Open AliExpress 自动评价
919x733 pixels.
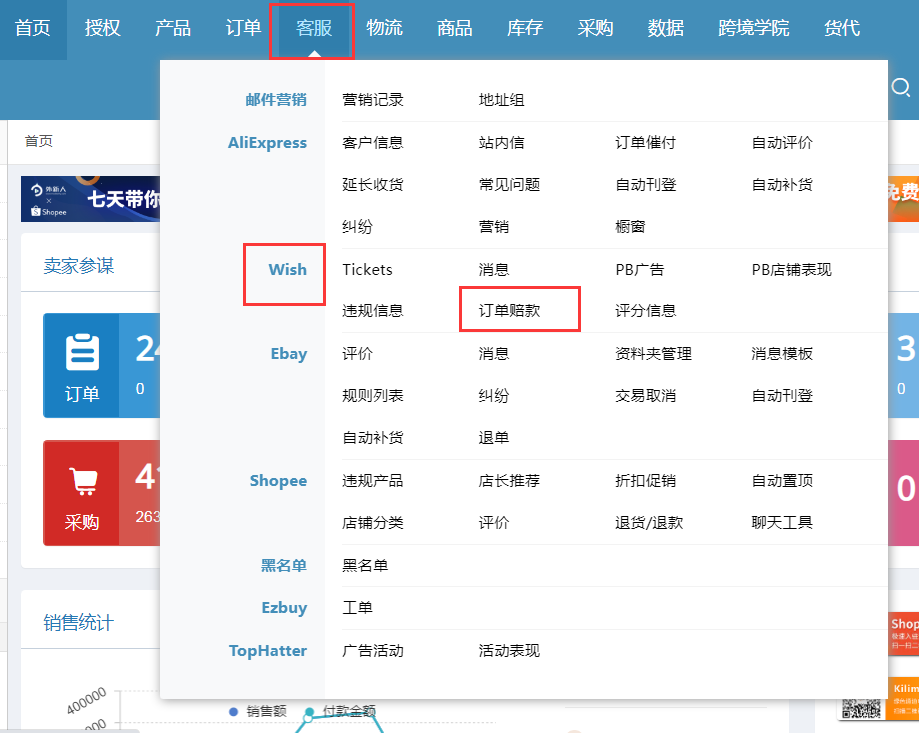pyautogui.click(x=782, y=143)
